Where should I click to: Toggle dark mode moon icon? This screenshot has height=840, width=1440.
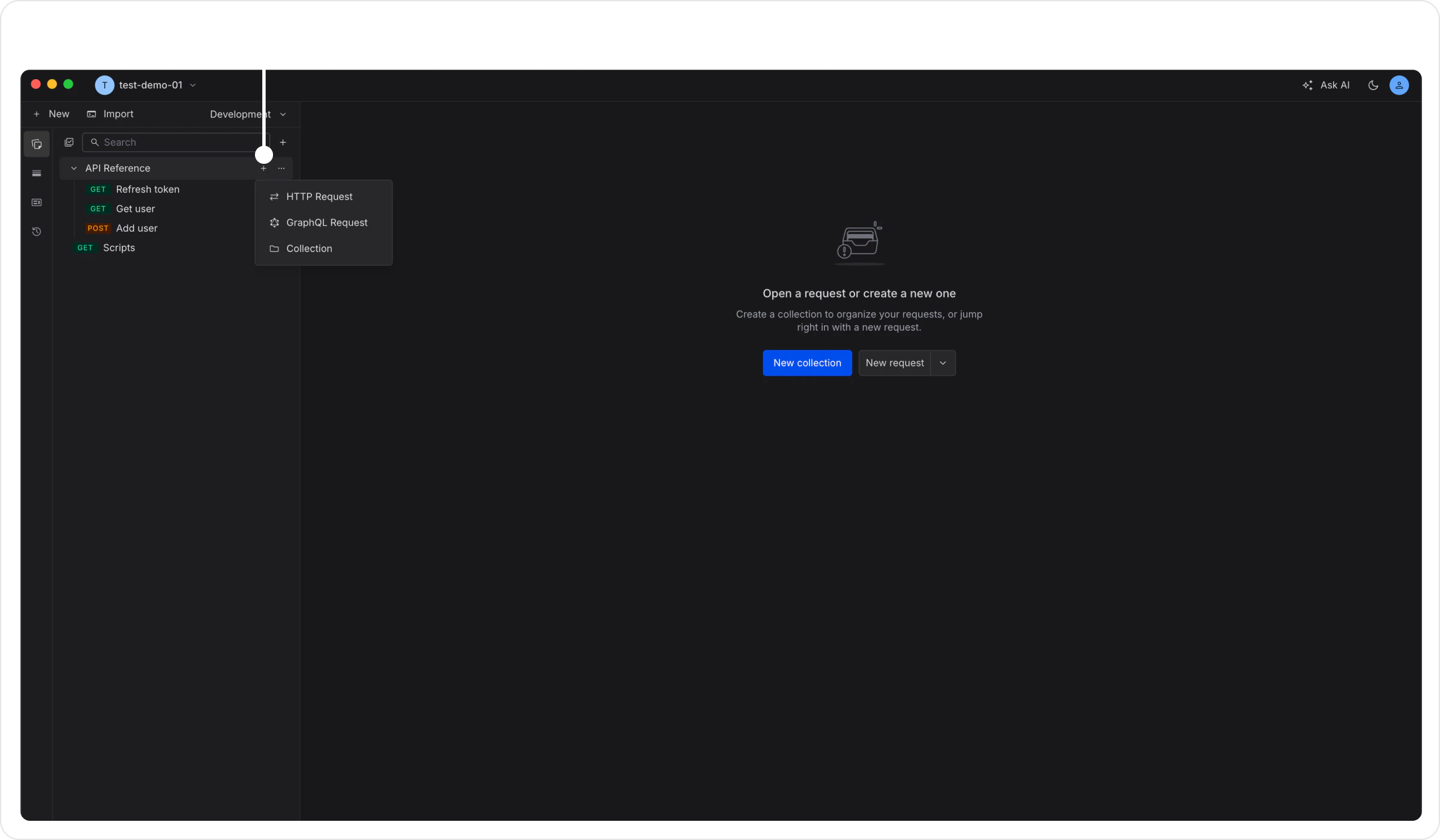pos(1373,85)
